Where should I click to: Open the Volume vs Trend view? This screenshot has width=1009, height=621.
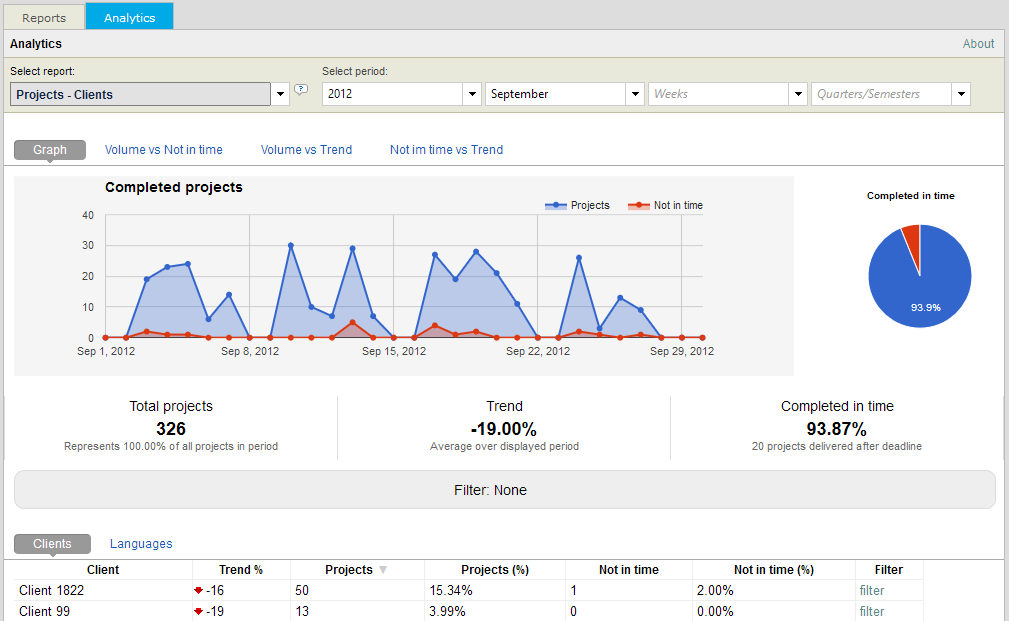pos(306,150)
